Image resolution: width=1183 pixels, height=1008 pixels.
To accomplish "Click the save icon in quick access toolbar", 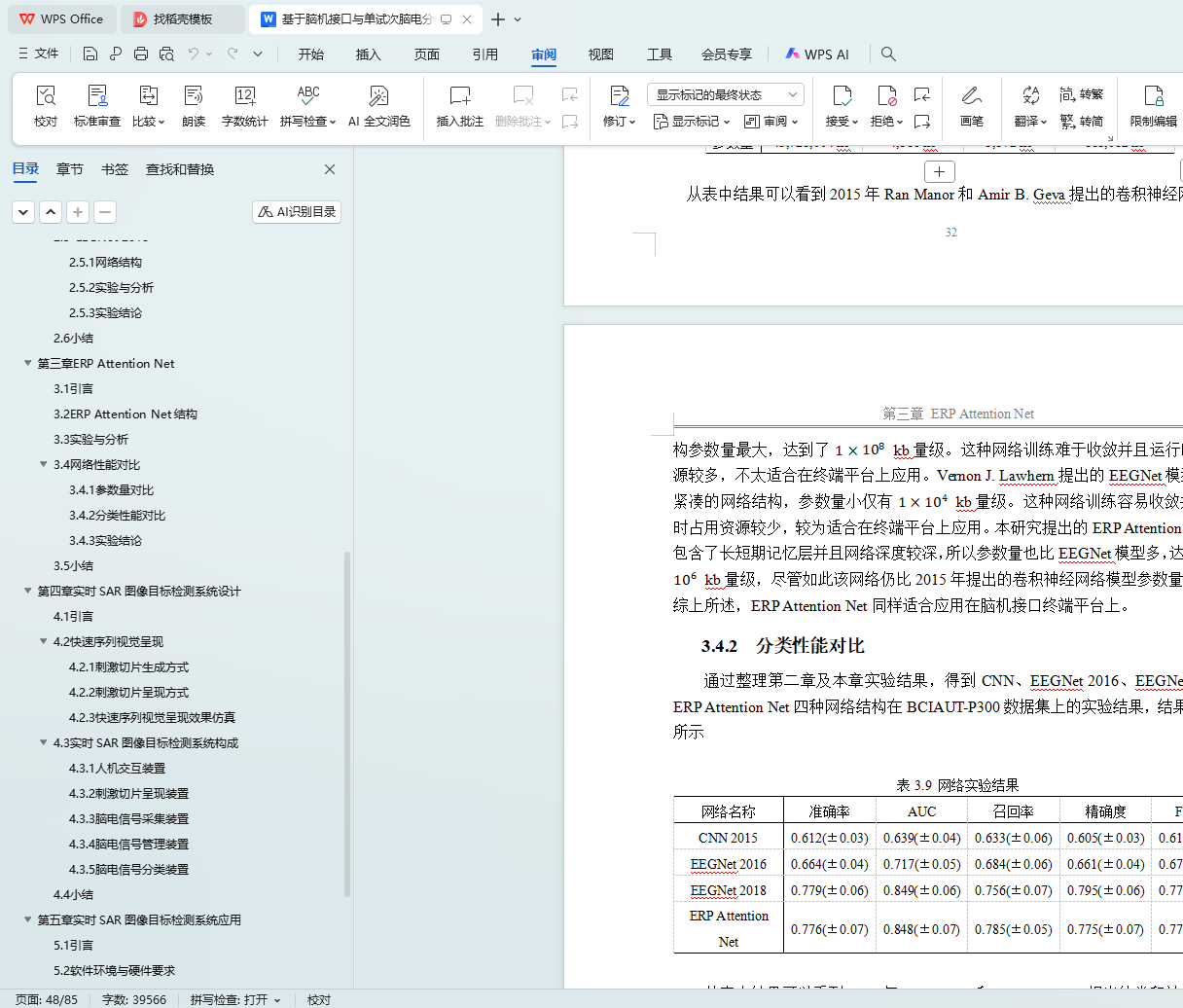I will click(90, 54).
